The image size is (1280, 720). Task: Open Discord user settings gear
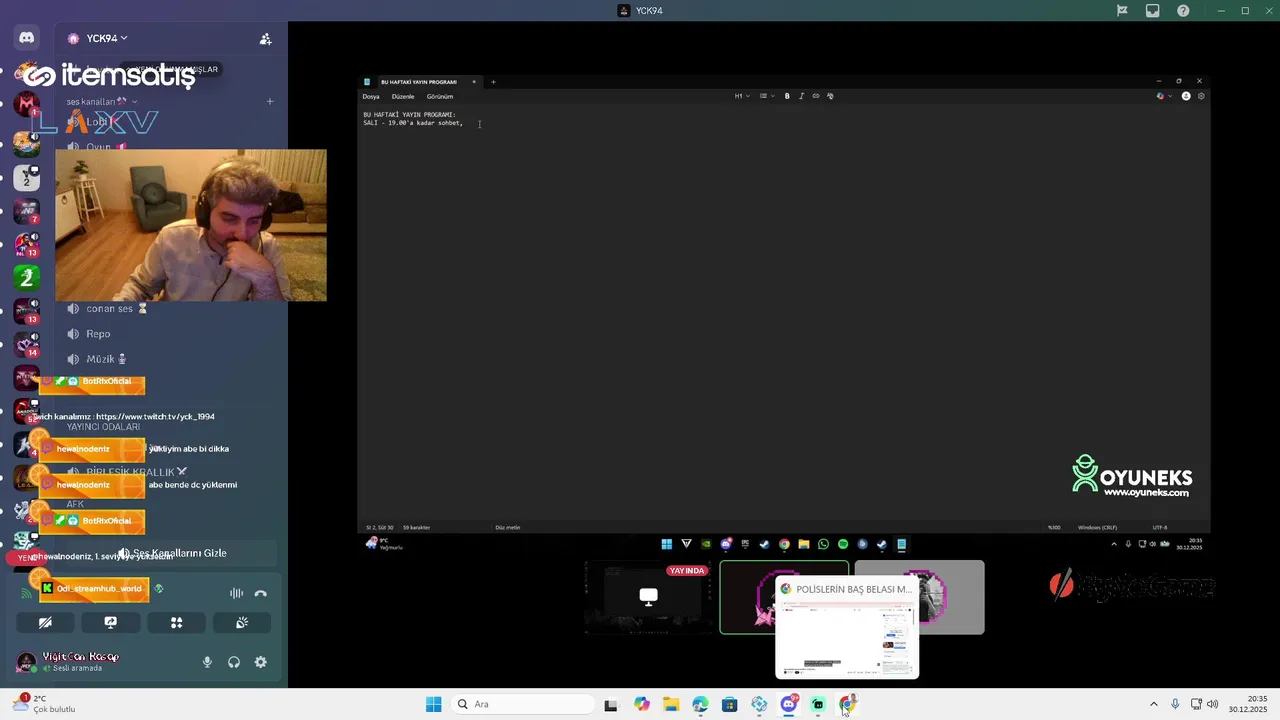tap(260, 662)
